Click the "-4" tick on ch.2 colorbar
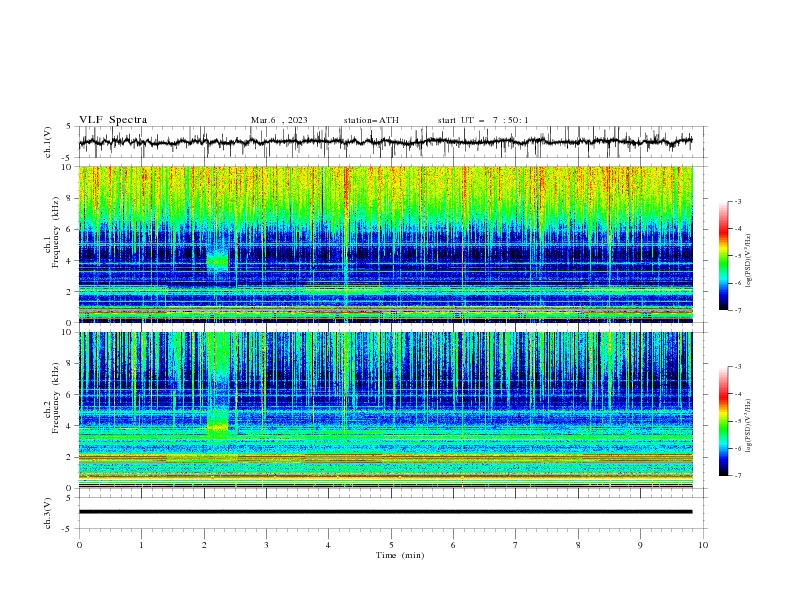 738,394
